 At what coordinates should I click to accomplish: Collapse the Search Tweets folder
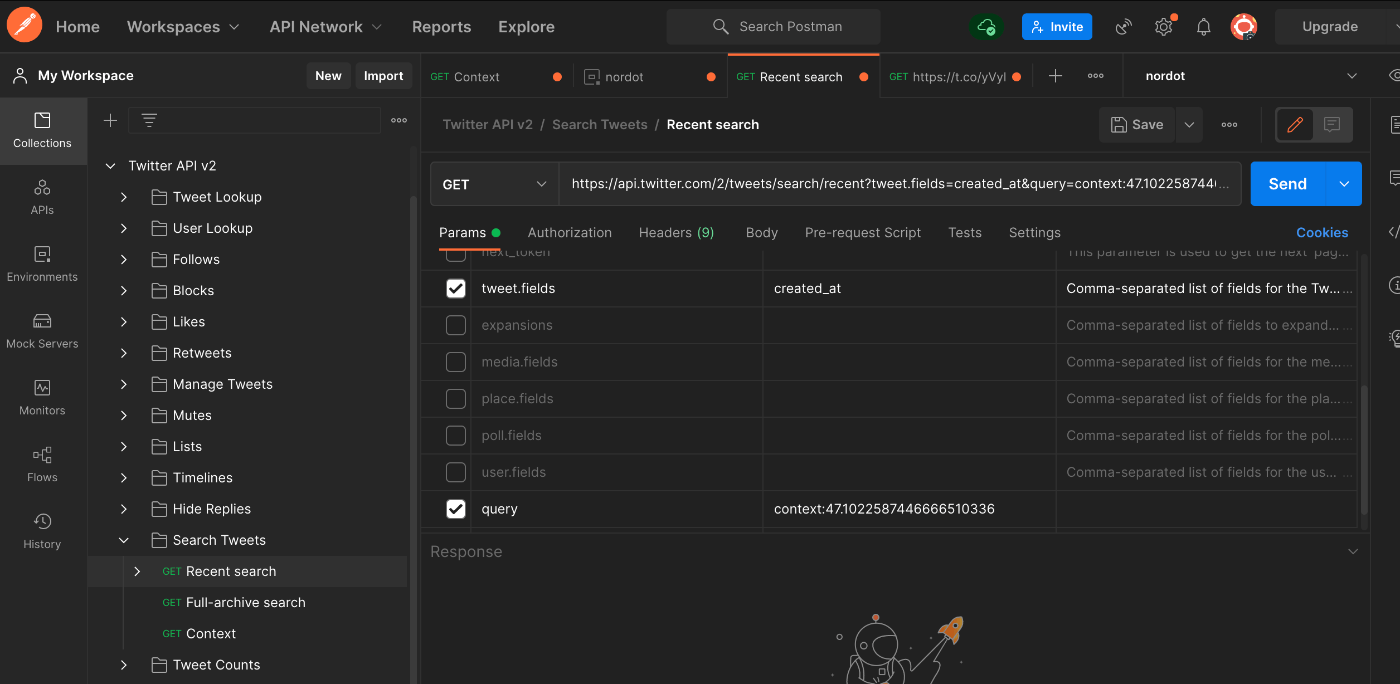coord(124,540)
